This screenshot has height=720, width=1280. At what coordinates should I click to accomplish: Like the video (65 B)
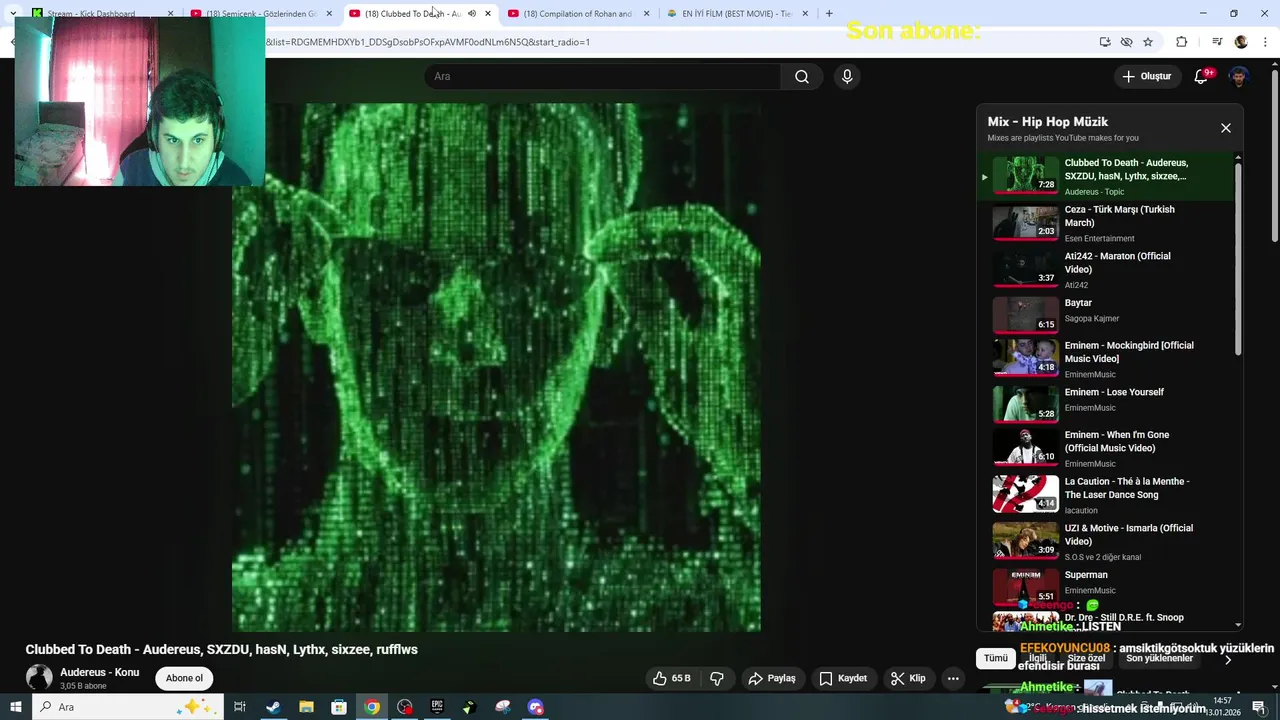click(x=673, y=678)
